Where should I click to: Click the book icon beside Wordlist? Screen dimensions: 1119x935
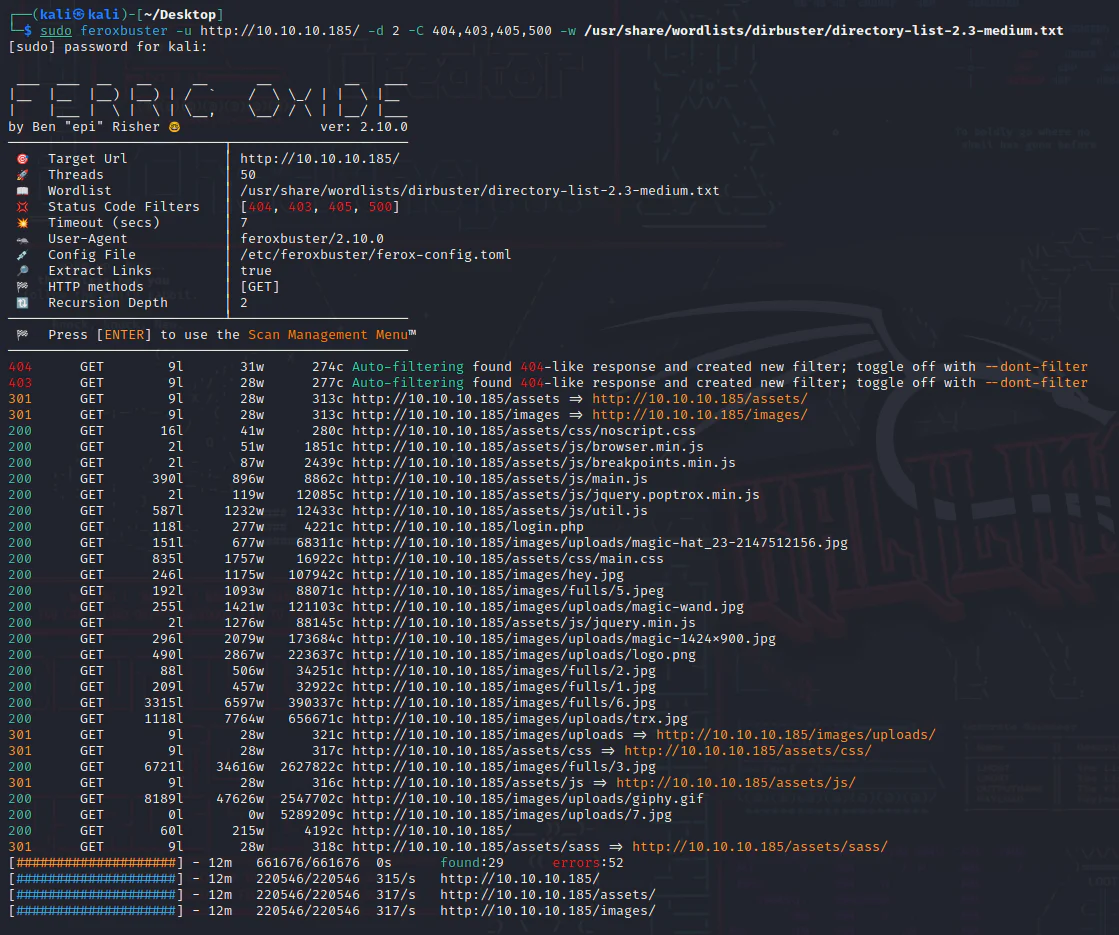[22, 191]
